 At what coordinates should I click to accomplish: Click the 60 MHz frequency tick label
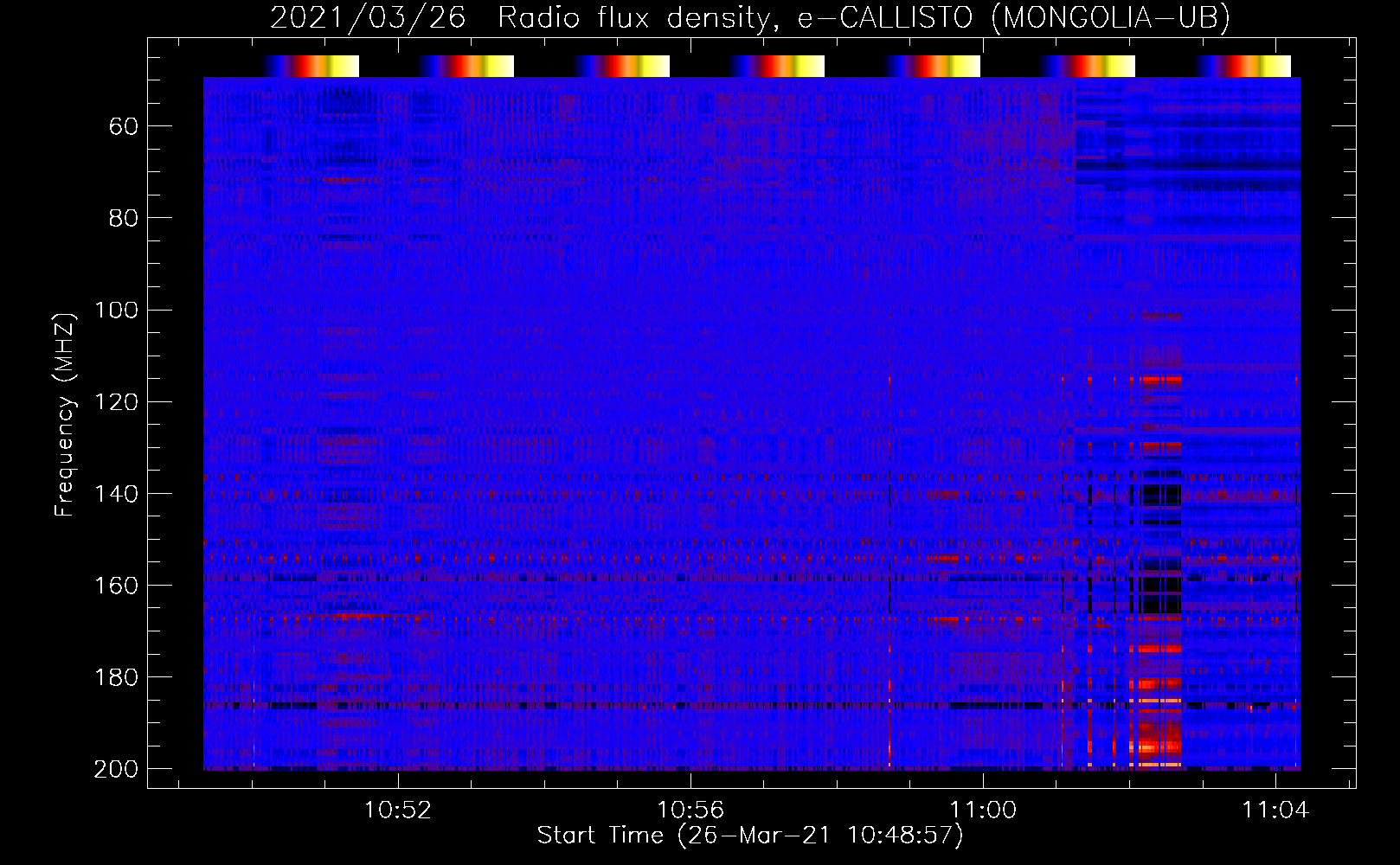tap(124, 127)
